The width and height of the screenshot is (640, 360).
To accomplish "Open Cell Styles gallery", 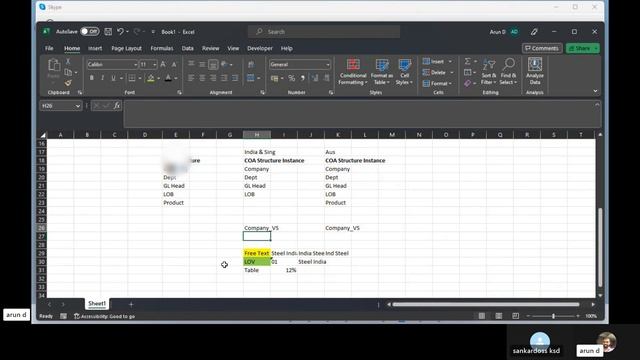I will 404,72.
